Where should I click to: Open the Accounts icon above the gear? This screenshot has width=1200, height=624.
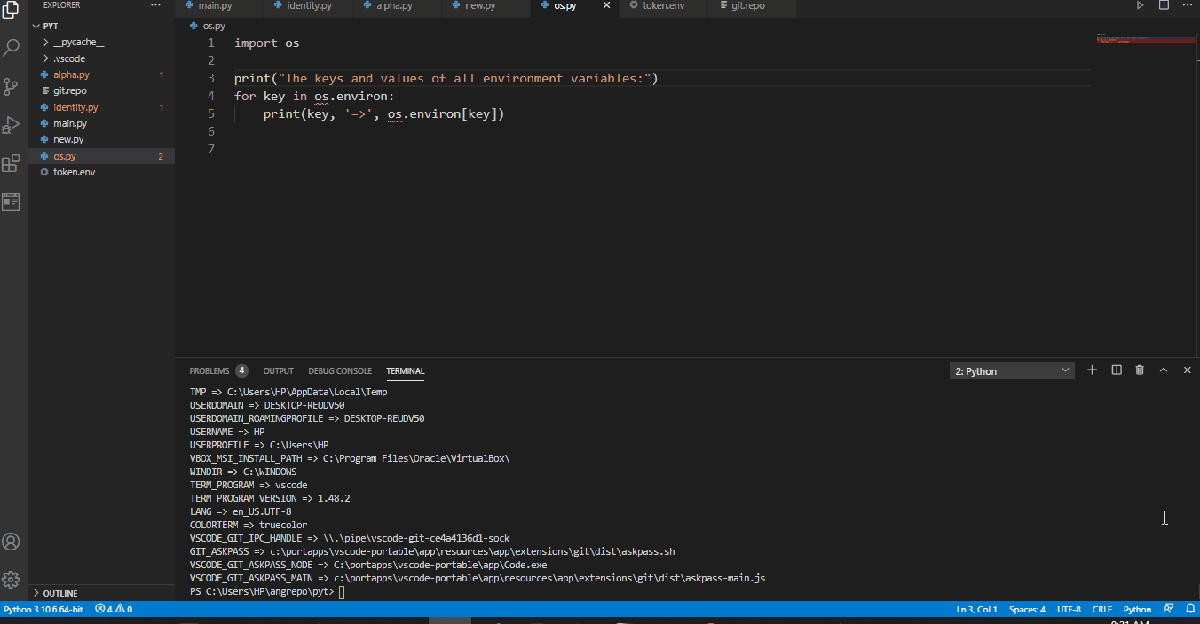click(x=11, y=541)
